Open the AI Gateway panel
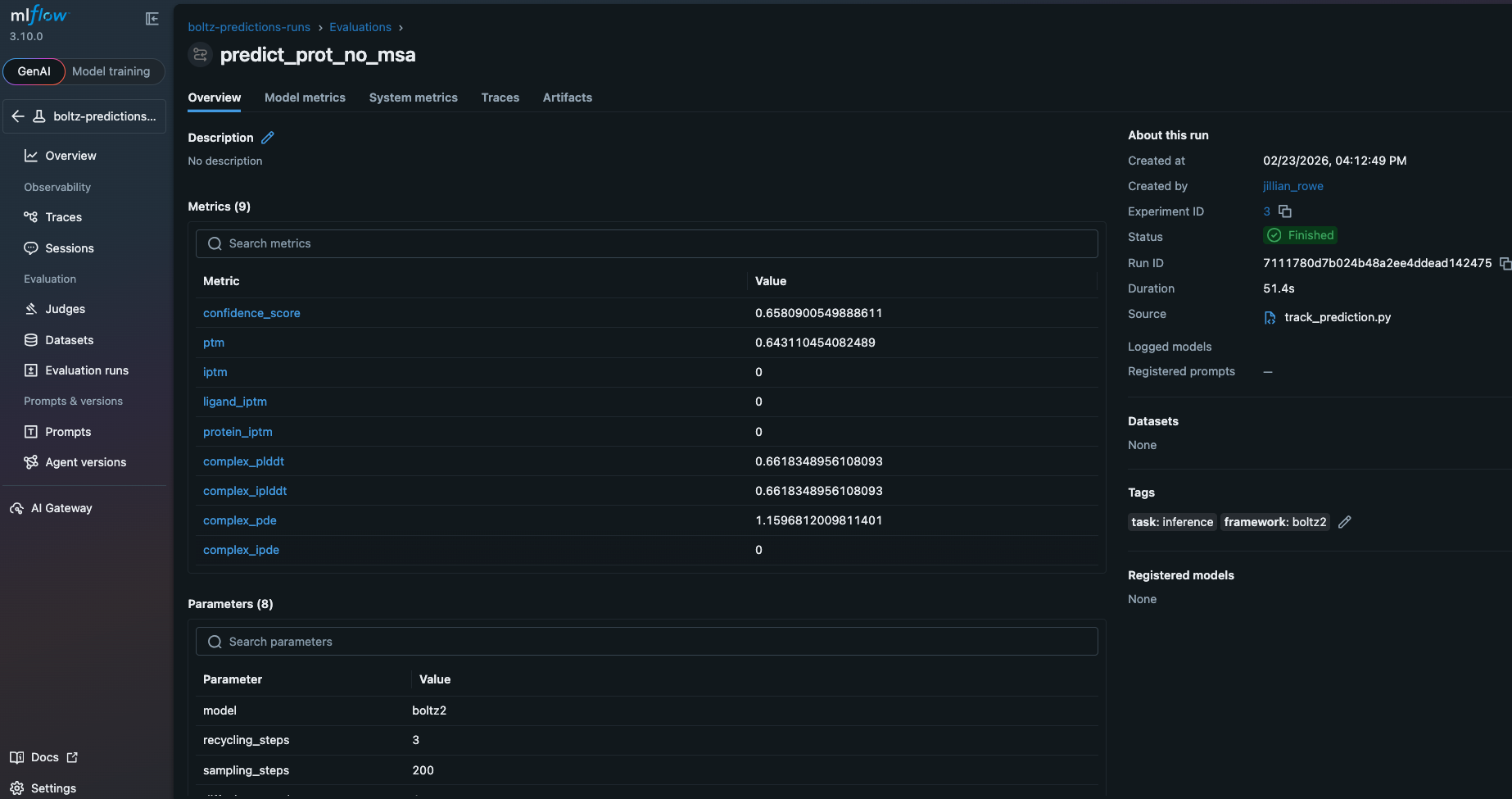Image resolution: width=1512 pixels, height=799 pixels. tap(61, 507)
